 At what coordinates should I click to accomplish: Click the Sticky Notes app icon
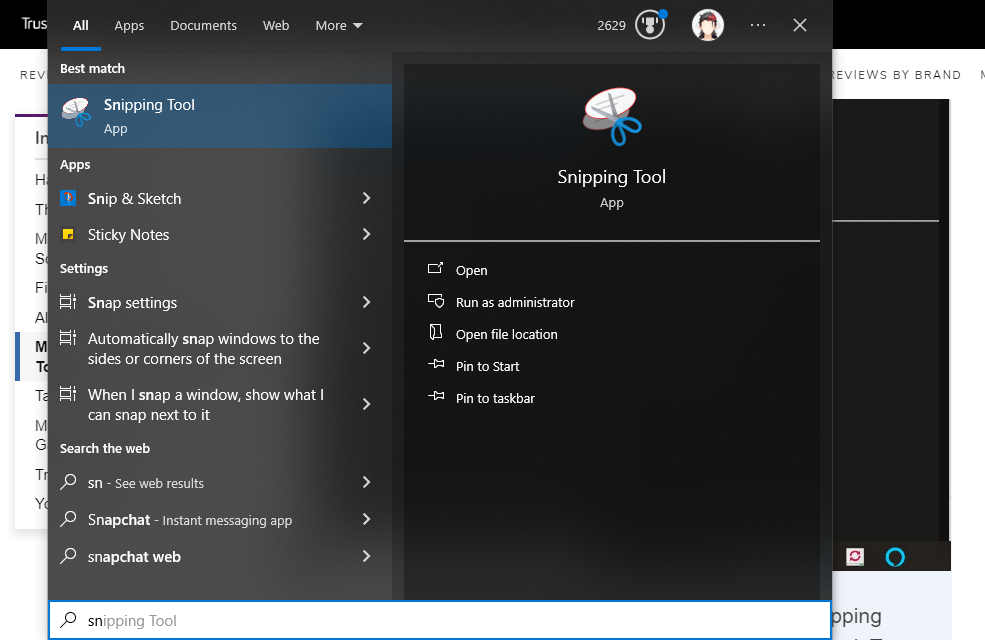point(68,234)
